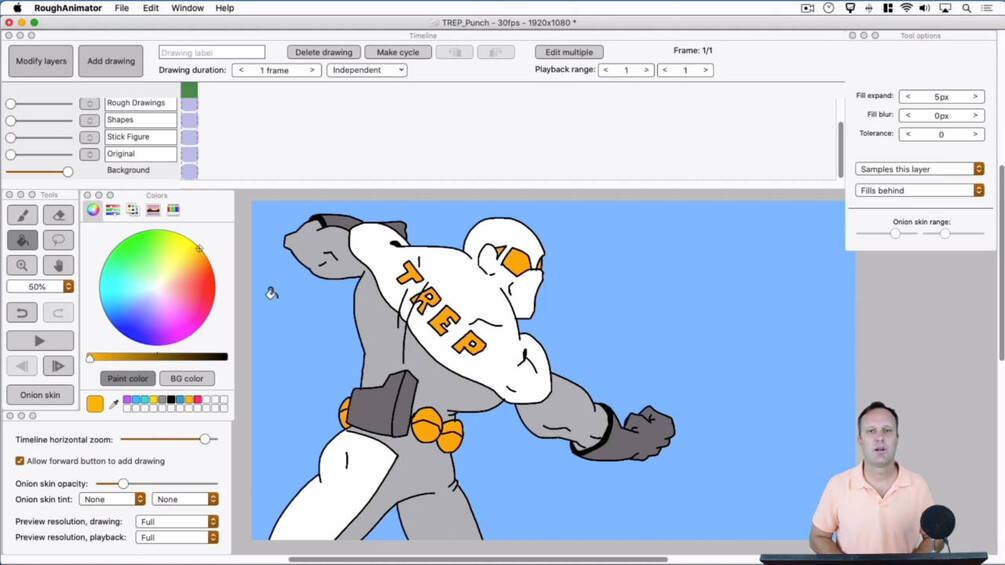Image resolution: width=1005 pixels, height=565 pixels.
Task: Open the Stick Figure layer options stepper
Action: click(90, 137)
